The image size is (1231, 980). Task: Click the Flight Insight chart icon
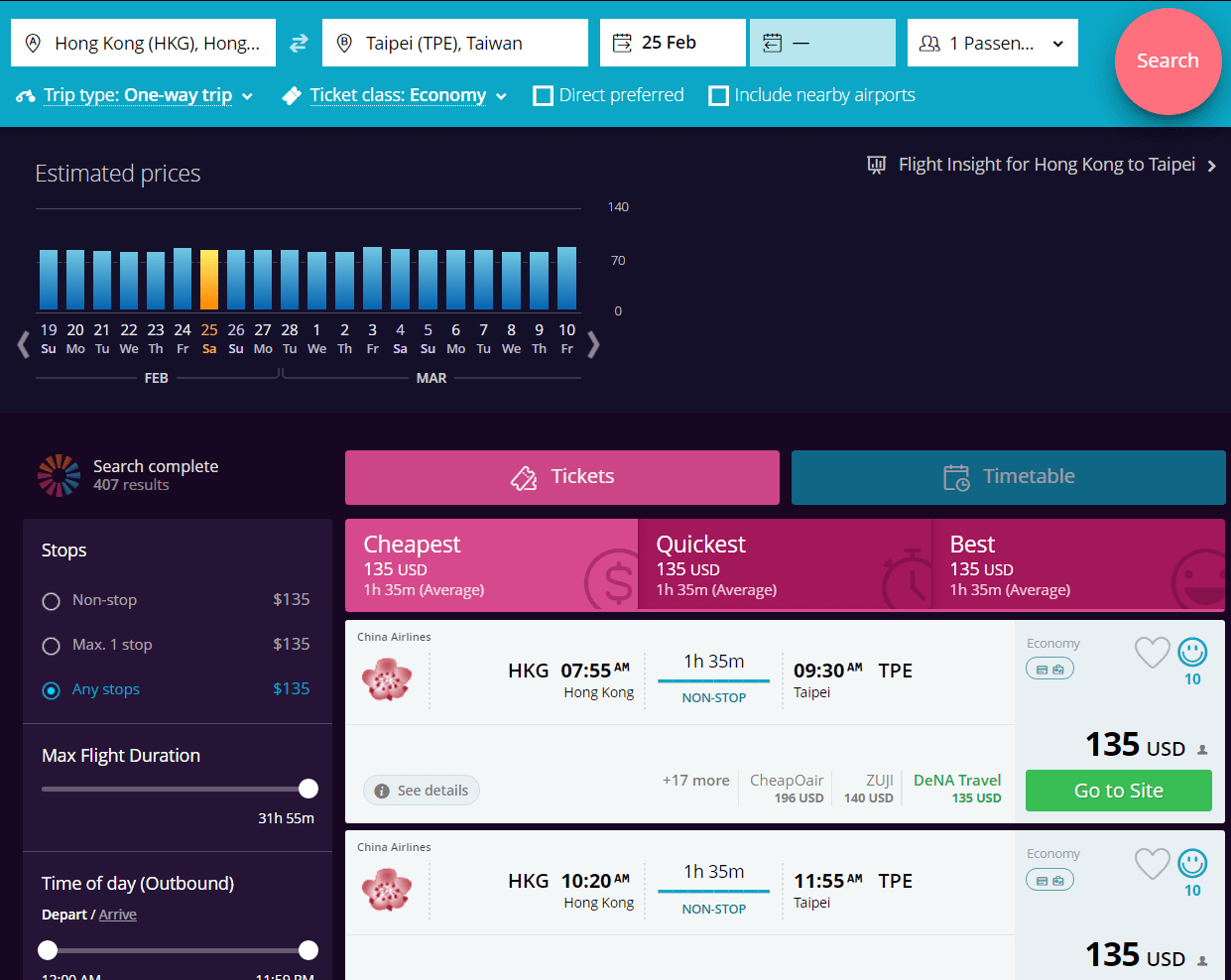click(x=876, y=165)
